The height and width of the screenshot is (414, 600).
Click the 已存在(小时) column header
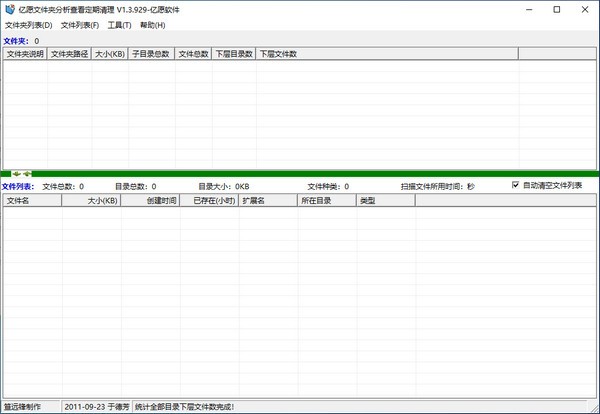(209, 200)
